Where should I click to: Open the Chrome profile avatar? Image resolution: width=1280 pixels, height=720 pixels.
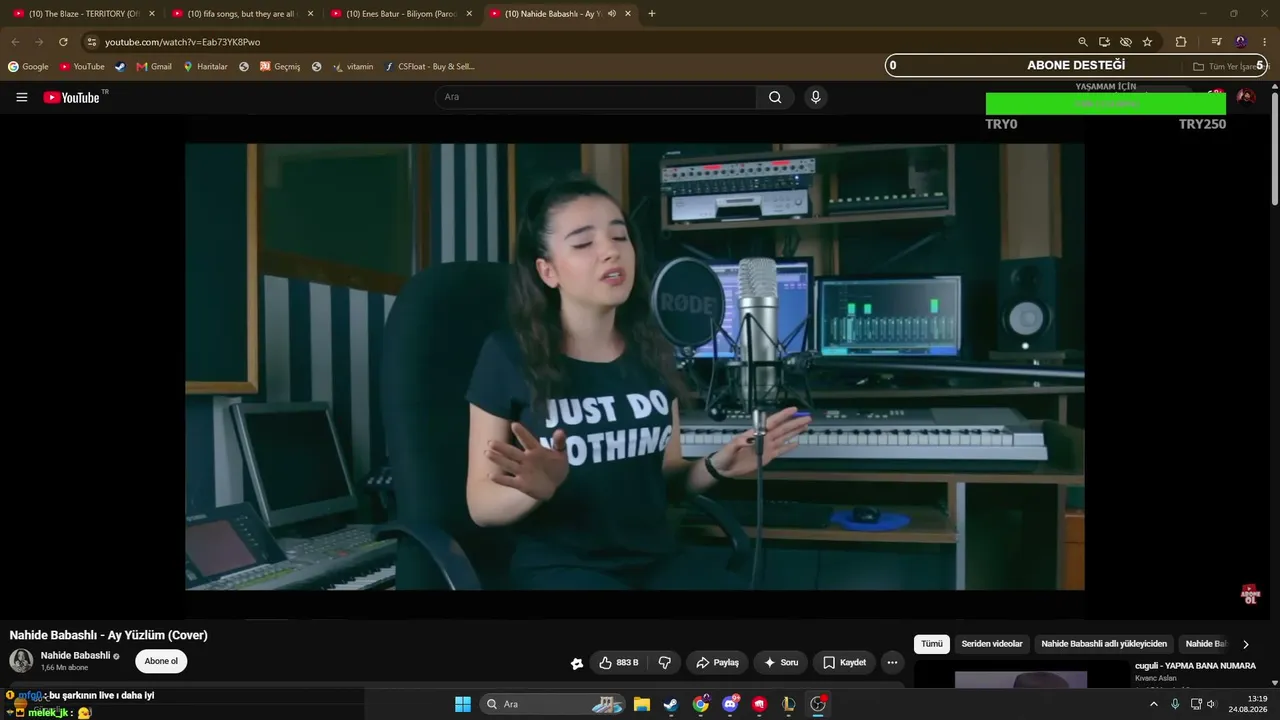pos(1241,42)
